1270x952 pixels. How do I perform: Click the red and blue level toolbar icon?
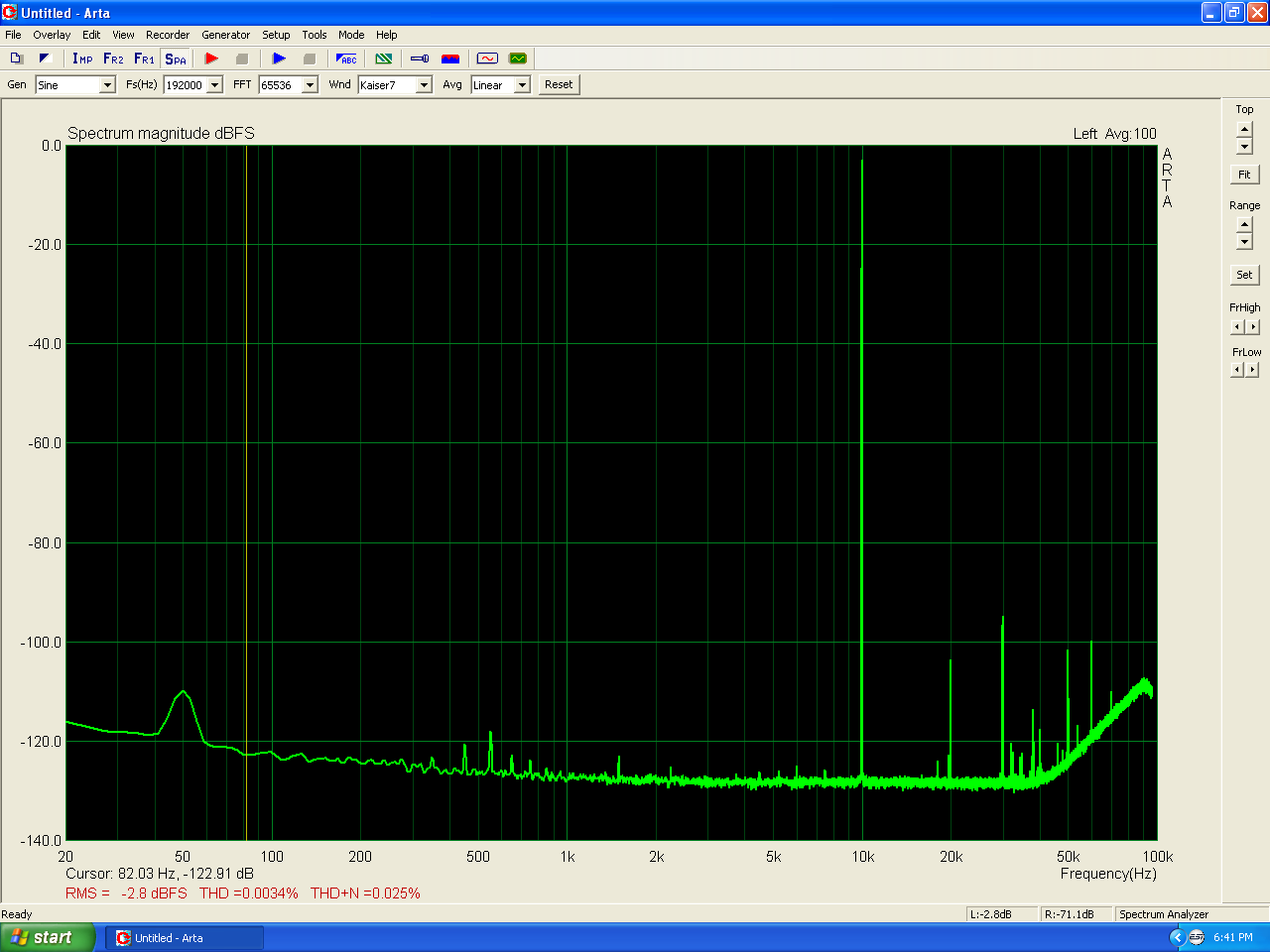(x=450, y=59)
